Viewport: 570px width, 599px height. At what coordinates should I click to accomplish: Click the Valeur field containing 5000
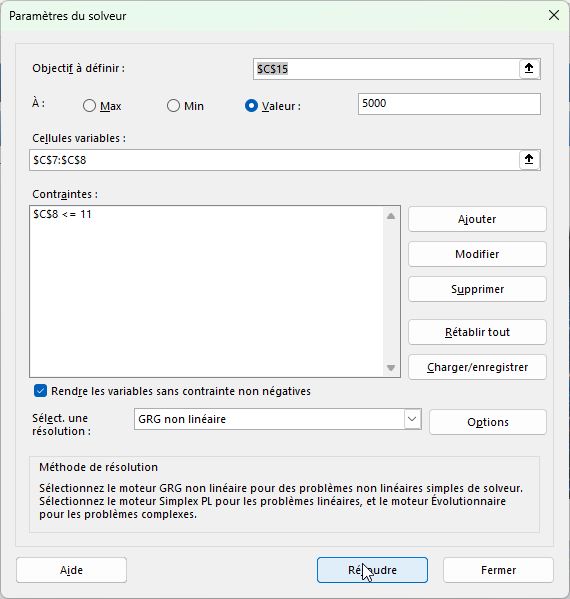449,104
